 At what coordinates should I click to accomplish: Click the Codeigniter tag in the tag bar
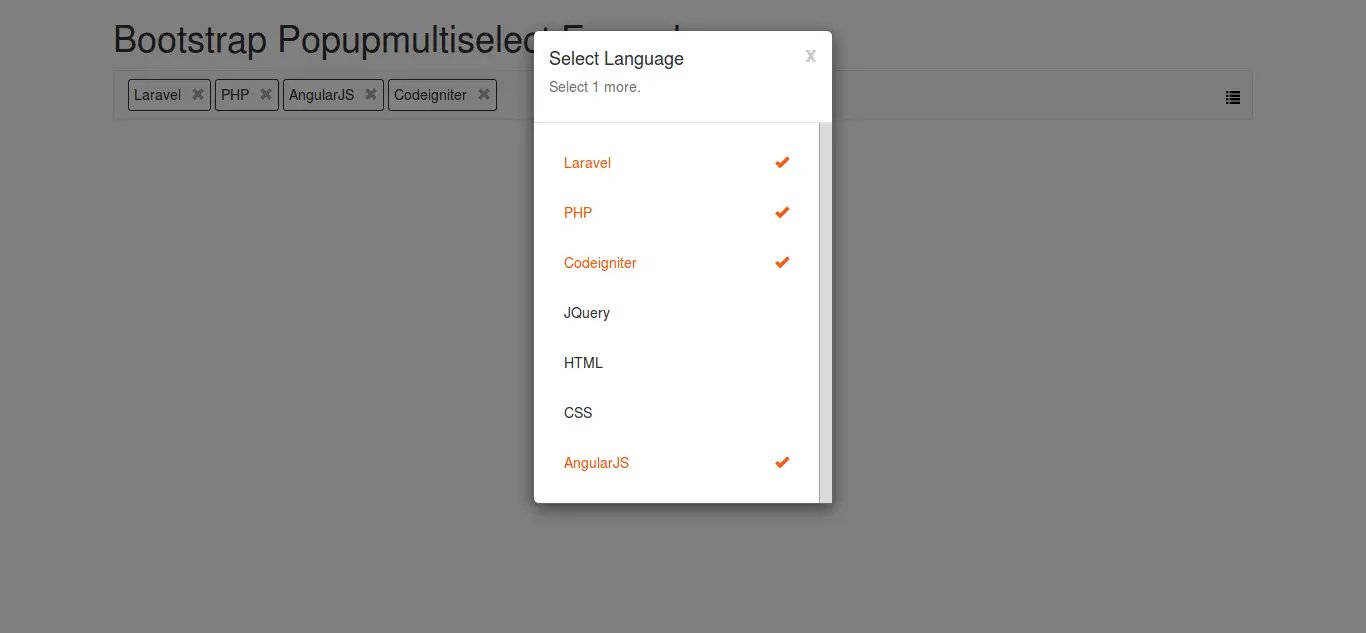coord(430,95)
